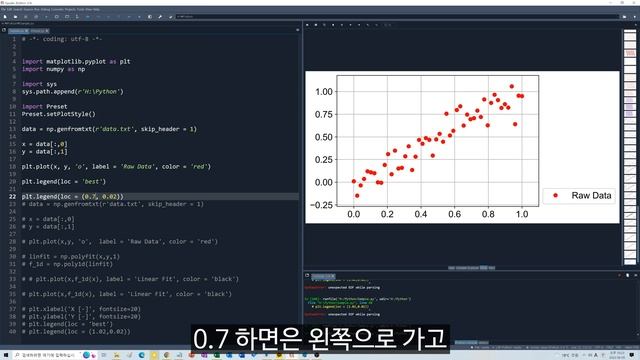Open the Help menu
This screenshot has height=360, width=640.
[97, 9]
